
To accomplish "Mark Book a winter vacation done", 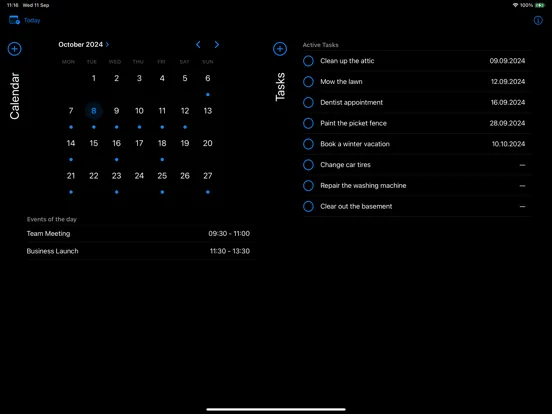I will 308,144.
